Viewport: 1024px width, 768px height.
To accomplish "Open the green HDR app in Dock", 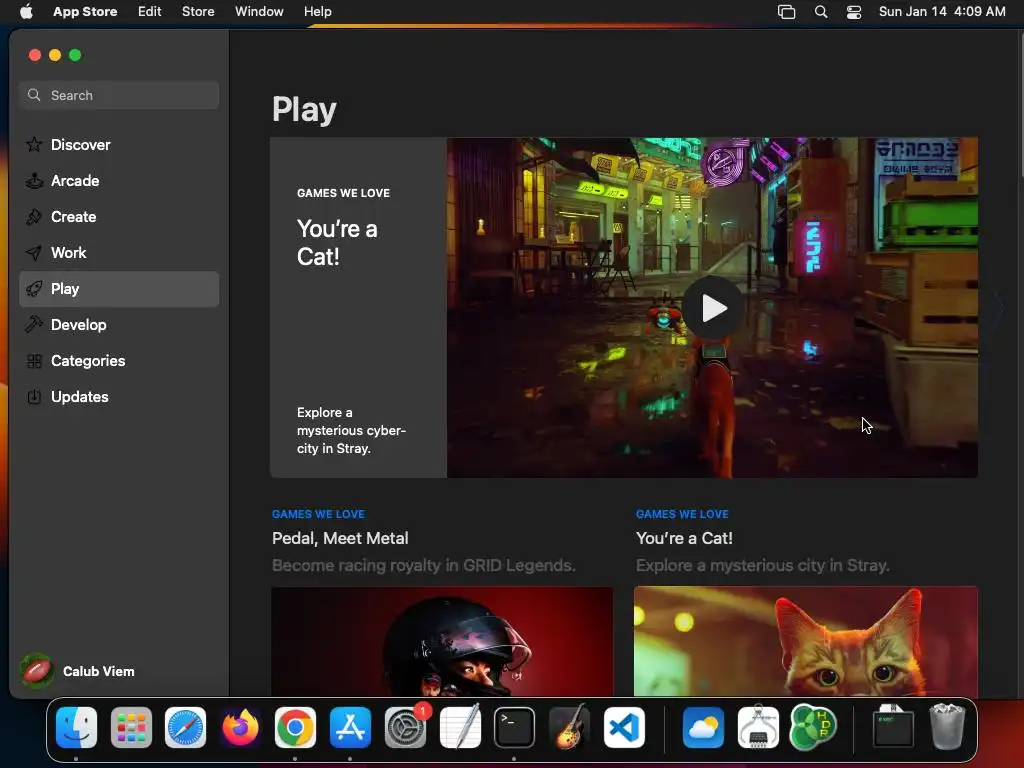I will click(x=813, y=728).
